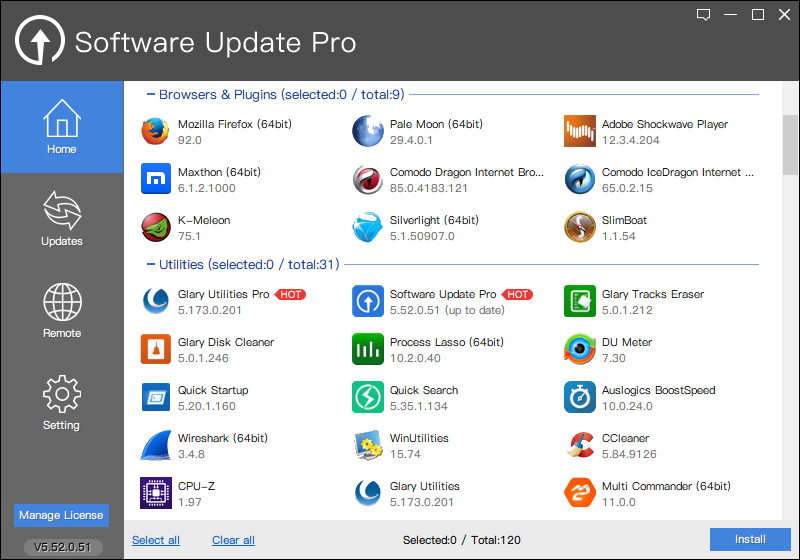This screenshot has width=800, height=560.
Task: Click the Auslogics BoostSpeed name
Action: point(658,390)
